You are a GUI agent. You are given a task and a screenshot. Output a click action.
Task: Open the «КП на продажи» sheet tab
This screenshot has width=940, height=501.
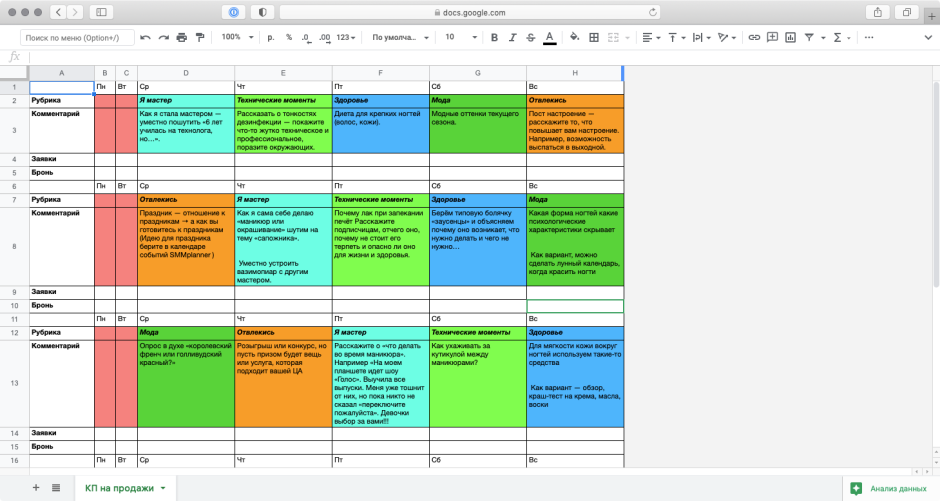click(120, 488)
